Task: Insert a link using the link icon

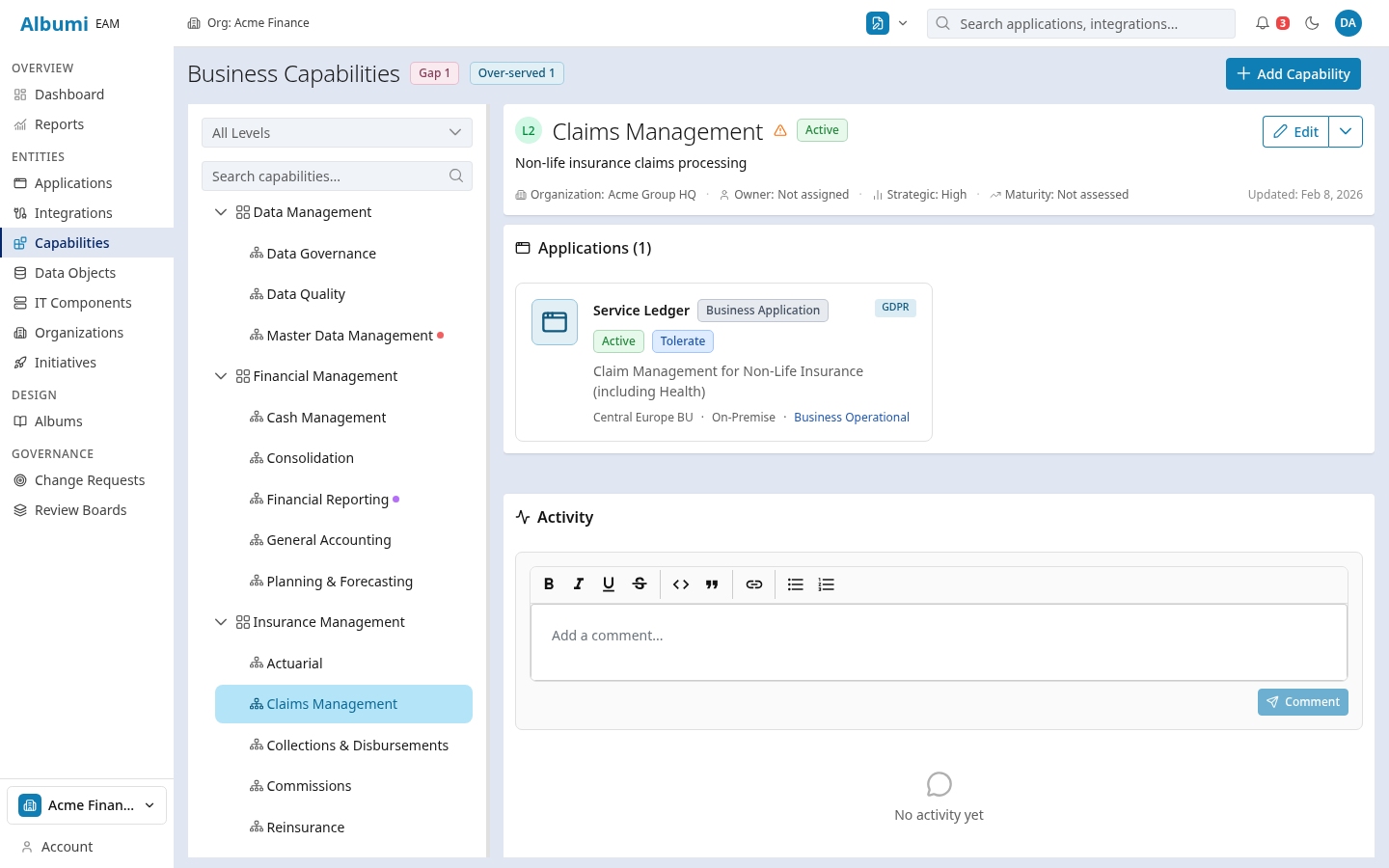Action: click(754, 584)
